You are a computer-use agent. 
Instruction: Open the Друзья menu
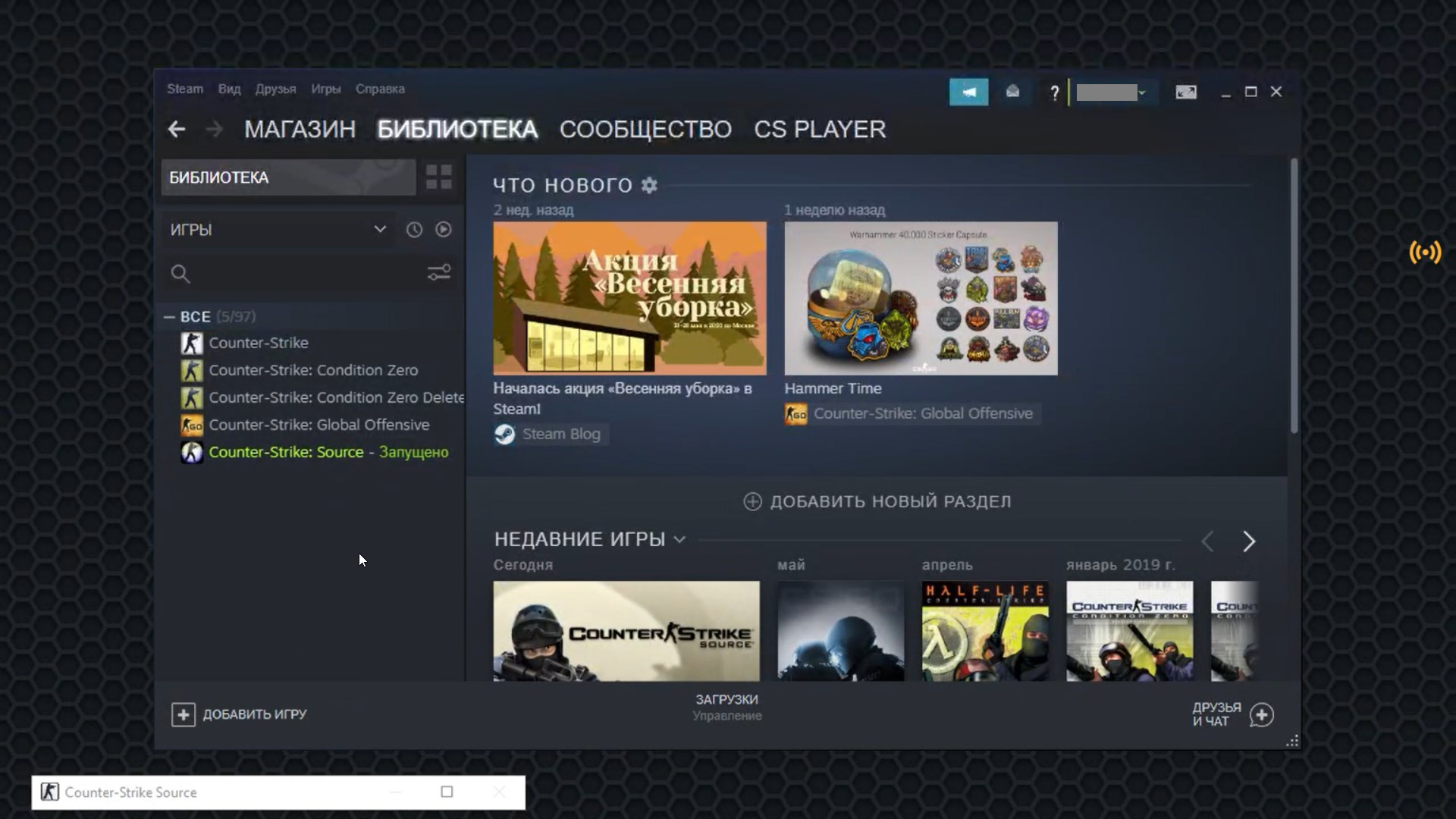pyautogui.click(x=275, y=89)
